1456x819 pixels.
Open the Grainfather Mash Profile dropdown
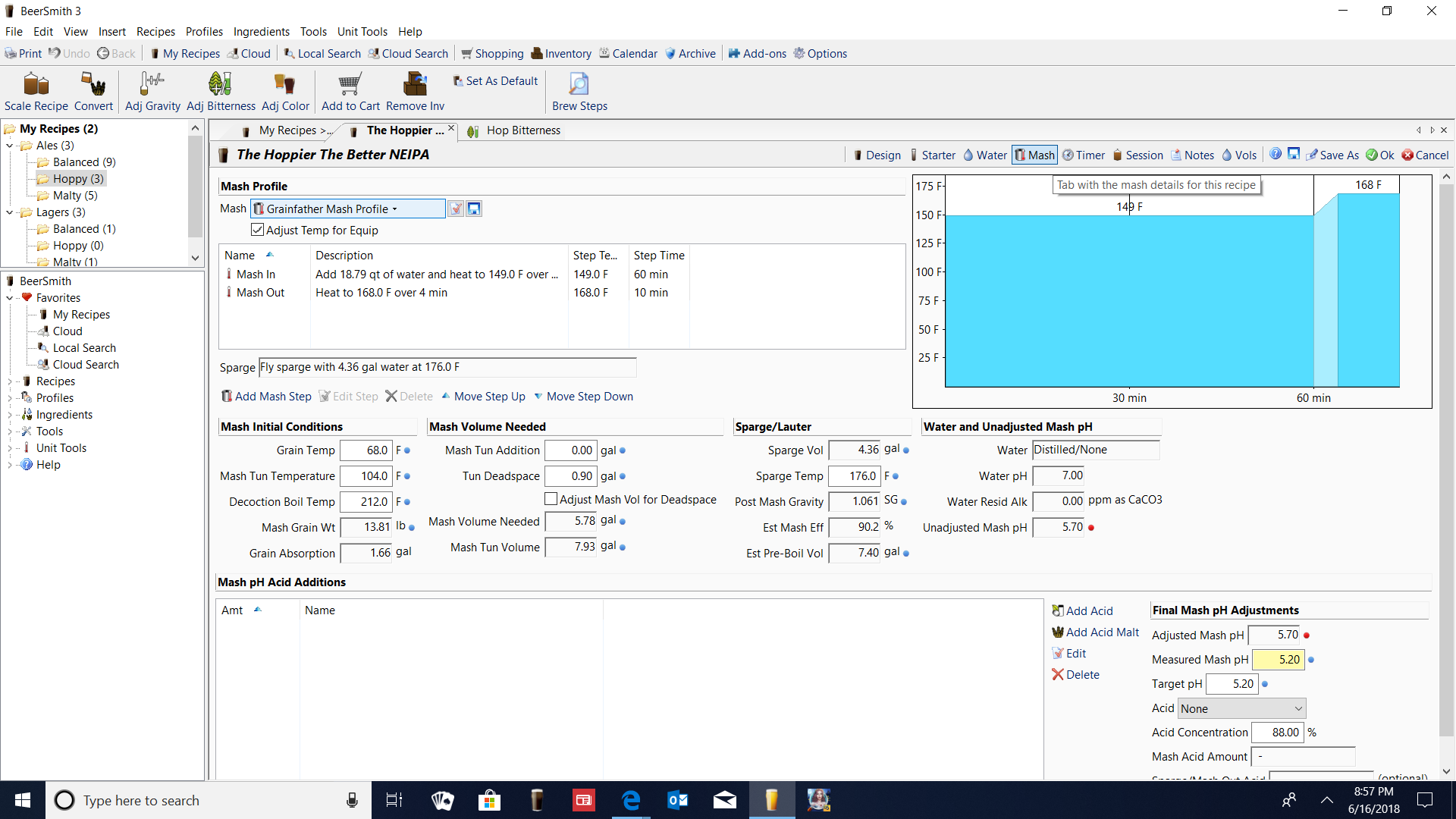(348, 209)
